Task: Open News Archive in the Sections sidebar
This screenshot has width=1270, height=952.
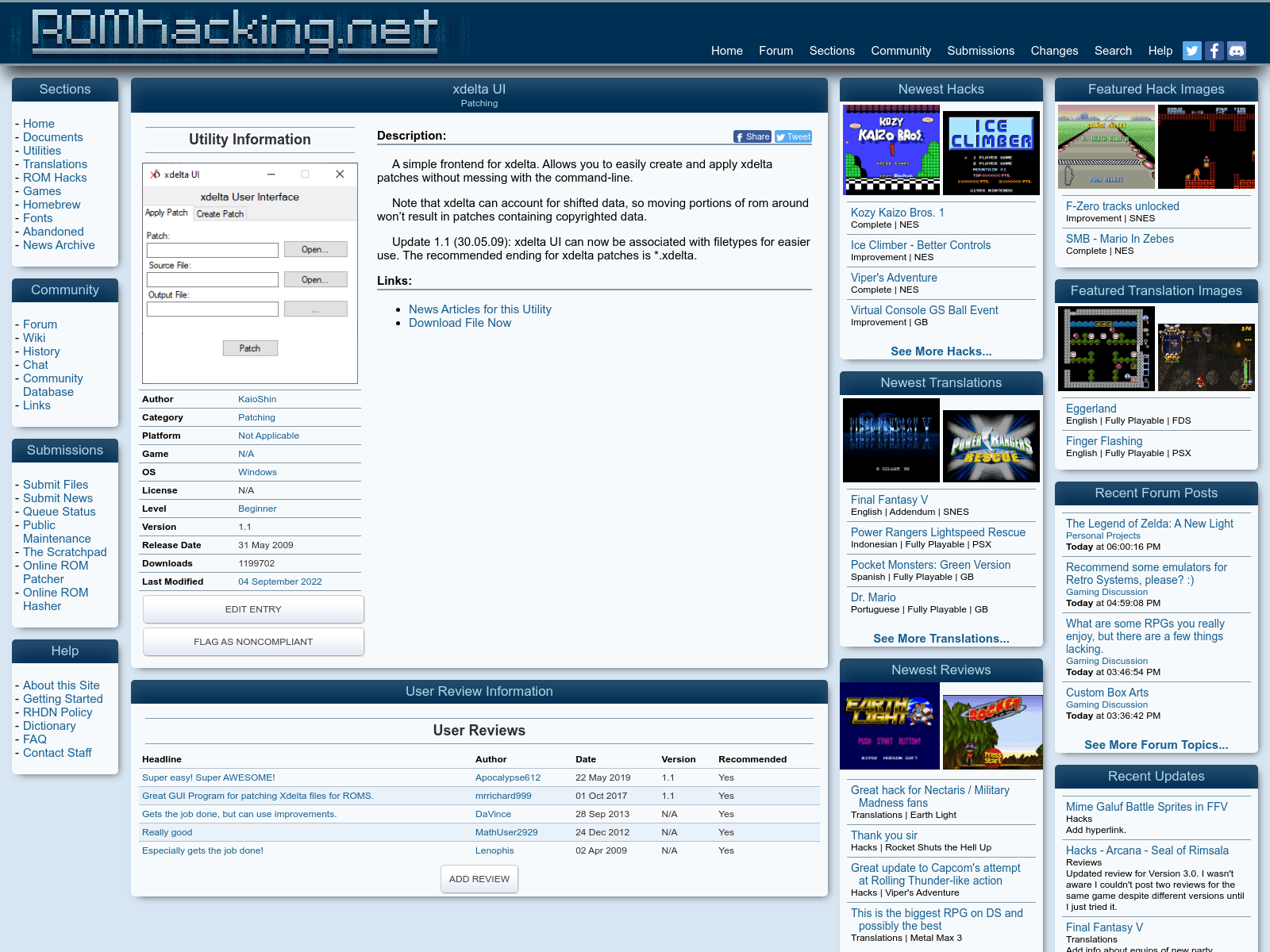Action: tap(59, 245)
